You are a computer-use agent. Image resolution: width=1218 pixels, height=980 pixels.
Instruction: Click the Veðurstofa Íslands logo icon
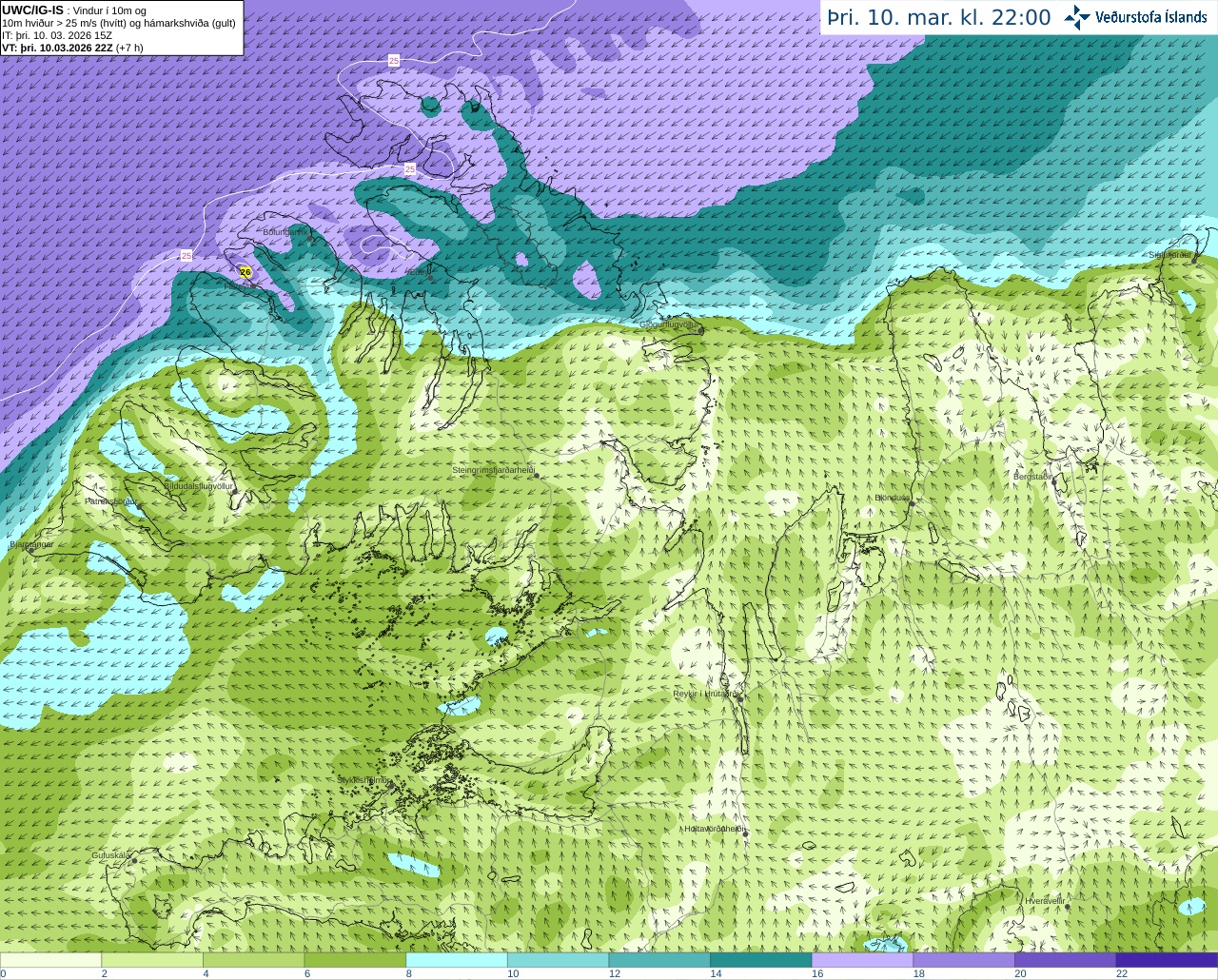click(1076, 17)
